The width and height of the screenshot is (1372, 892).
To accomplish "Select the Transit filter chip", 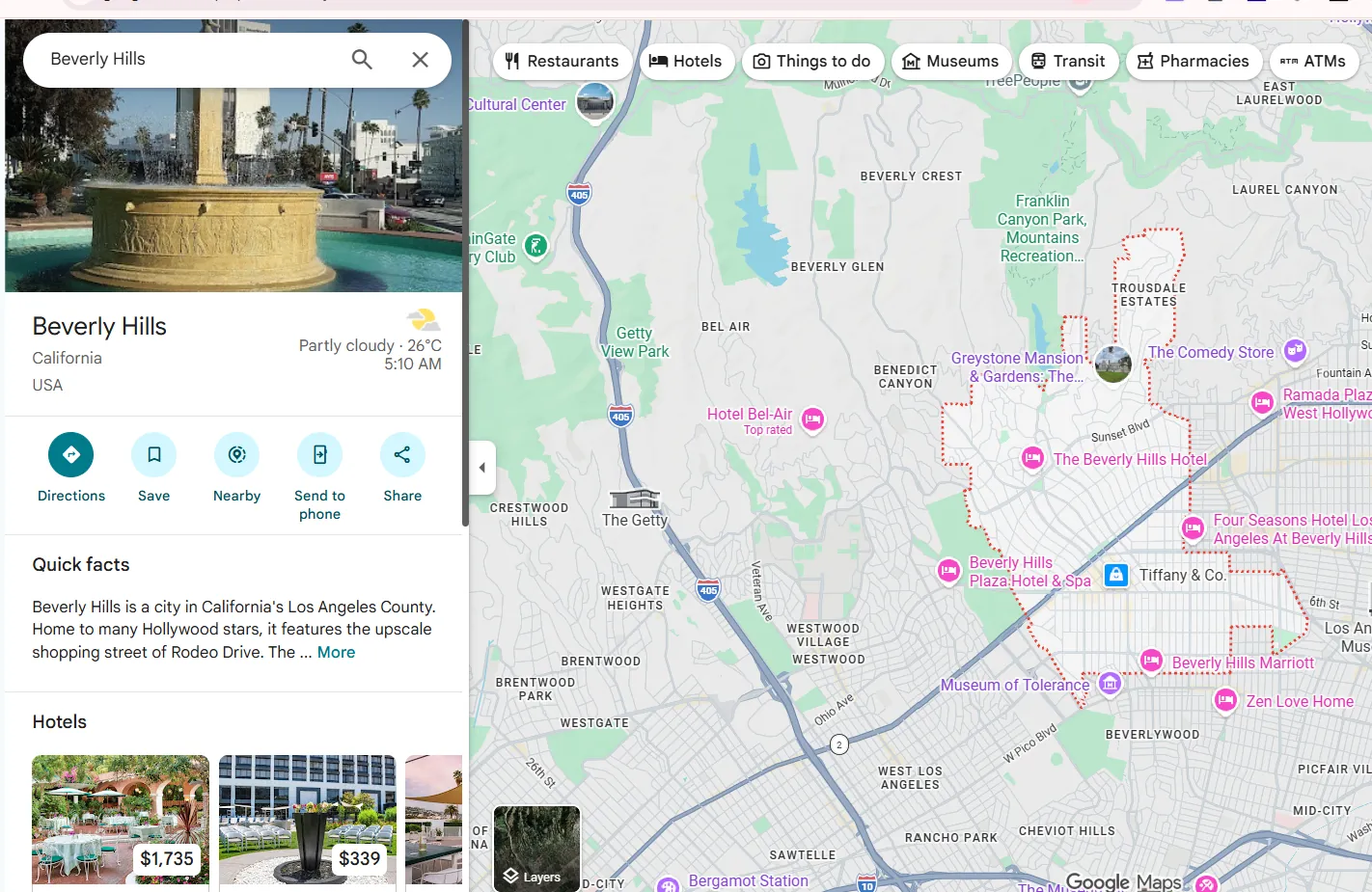I will [x=1068, y=61].
